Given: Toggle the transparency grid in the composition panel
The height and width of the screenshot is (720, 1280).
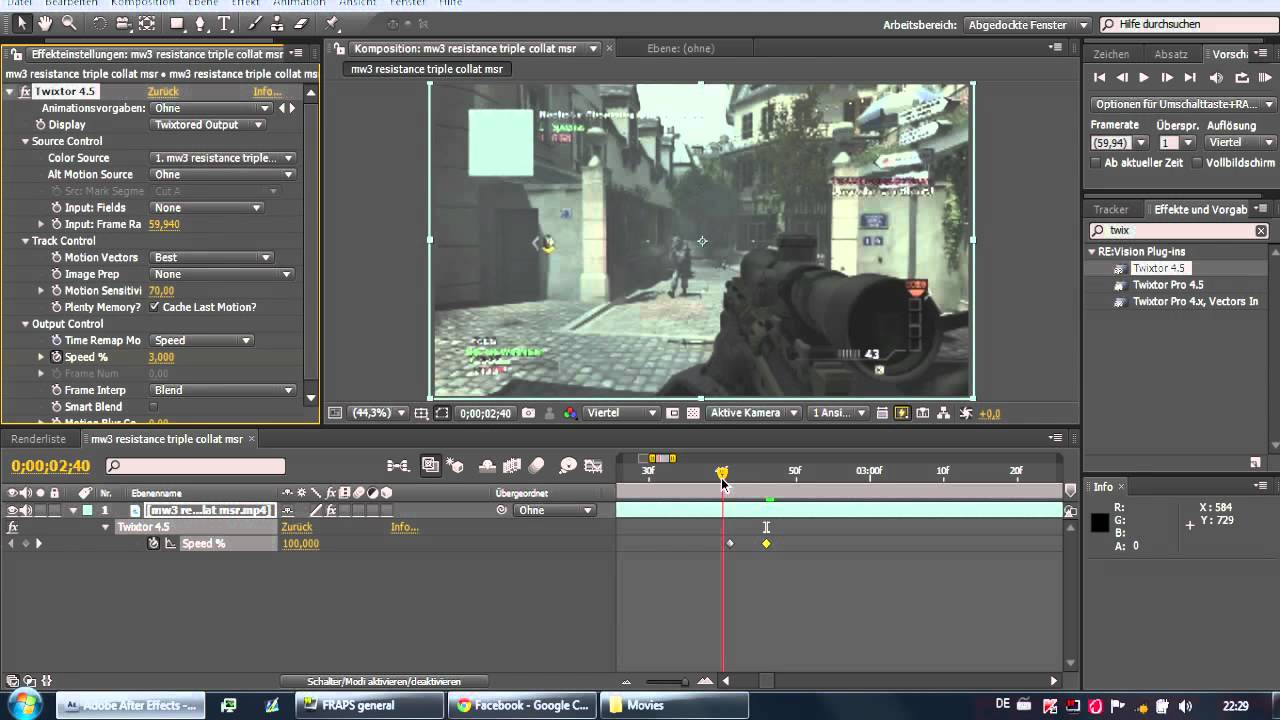Looking at the screenshot, I should tap(695, 412).
